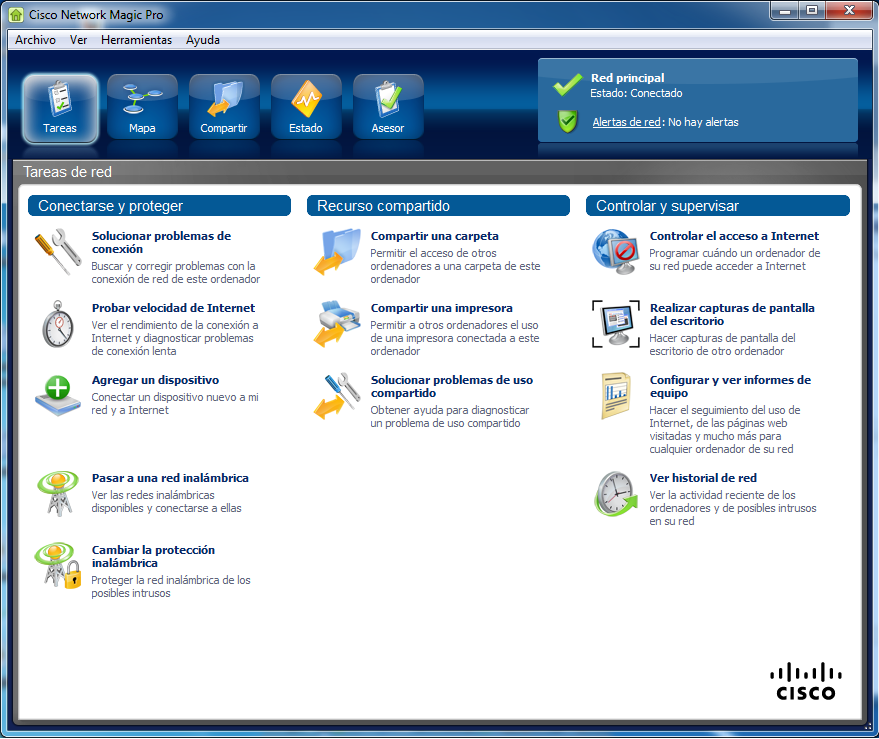
Task: Click the Tareas de red title
Action: point(67,172)
